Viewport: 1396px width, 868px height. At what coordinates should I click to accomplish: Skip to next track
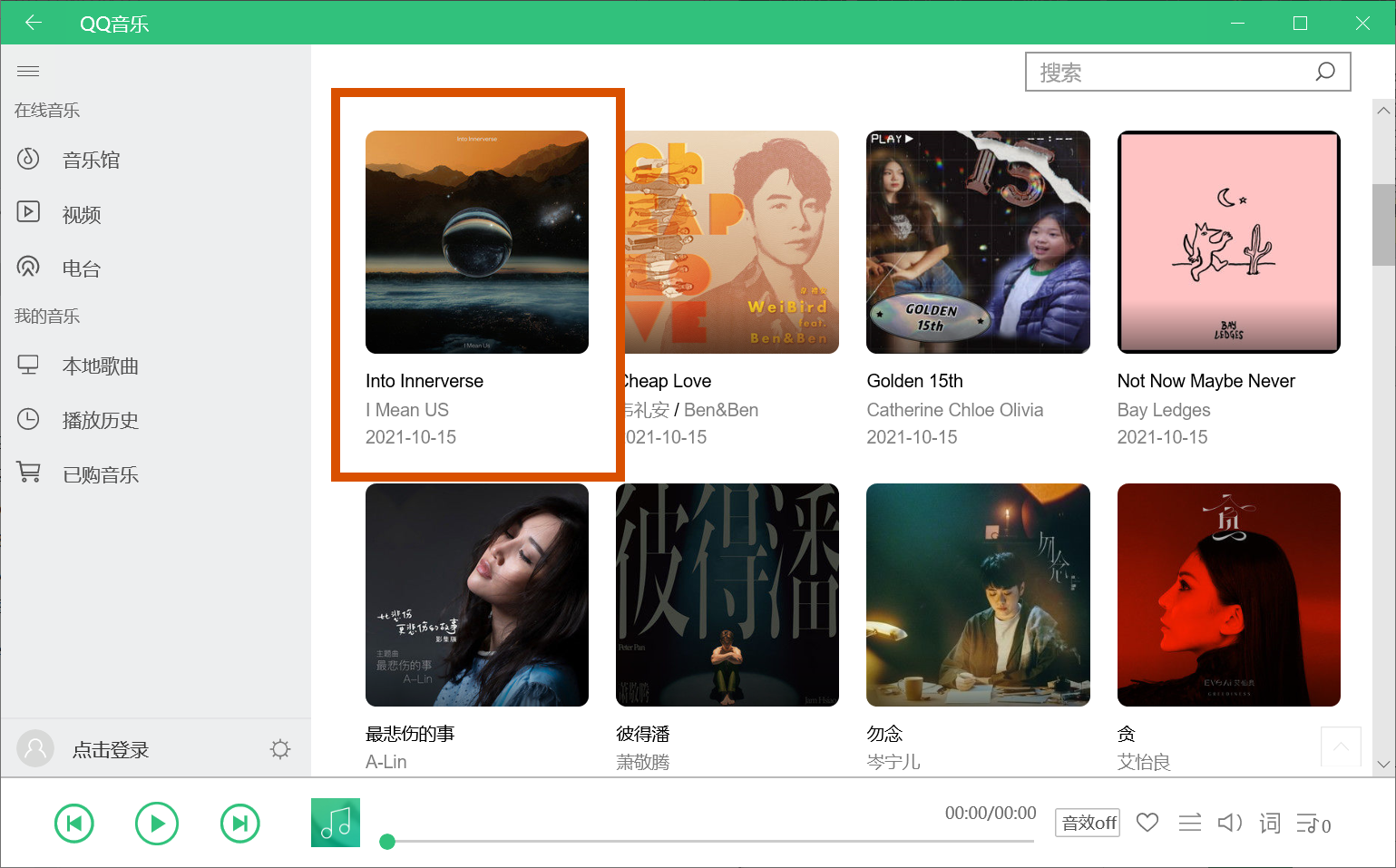240,824
